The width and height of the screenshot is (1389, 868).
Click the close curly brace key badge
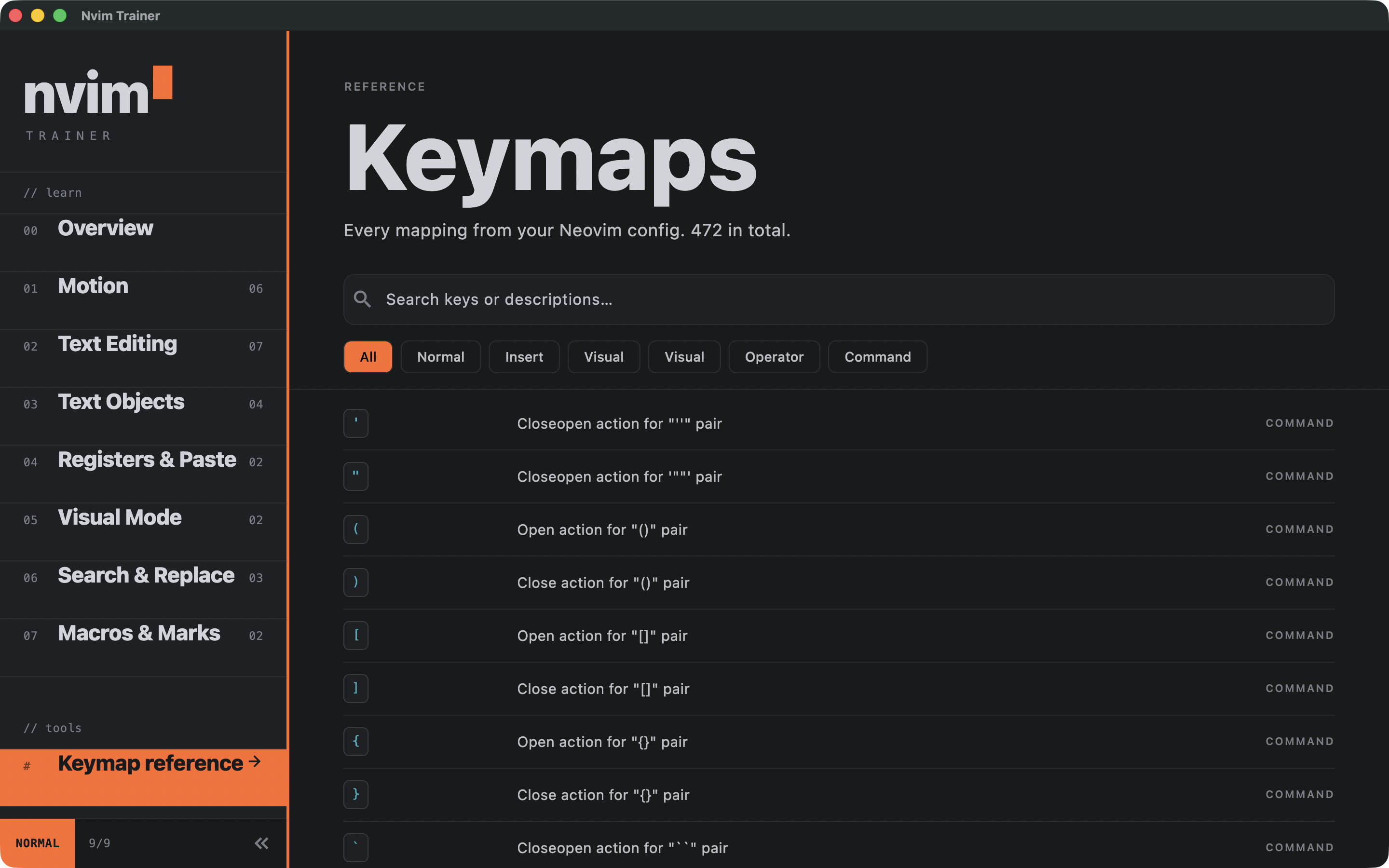356,794
